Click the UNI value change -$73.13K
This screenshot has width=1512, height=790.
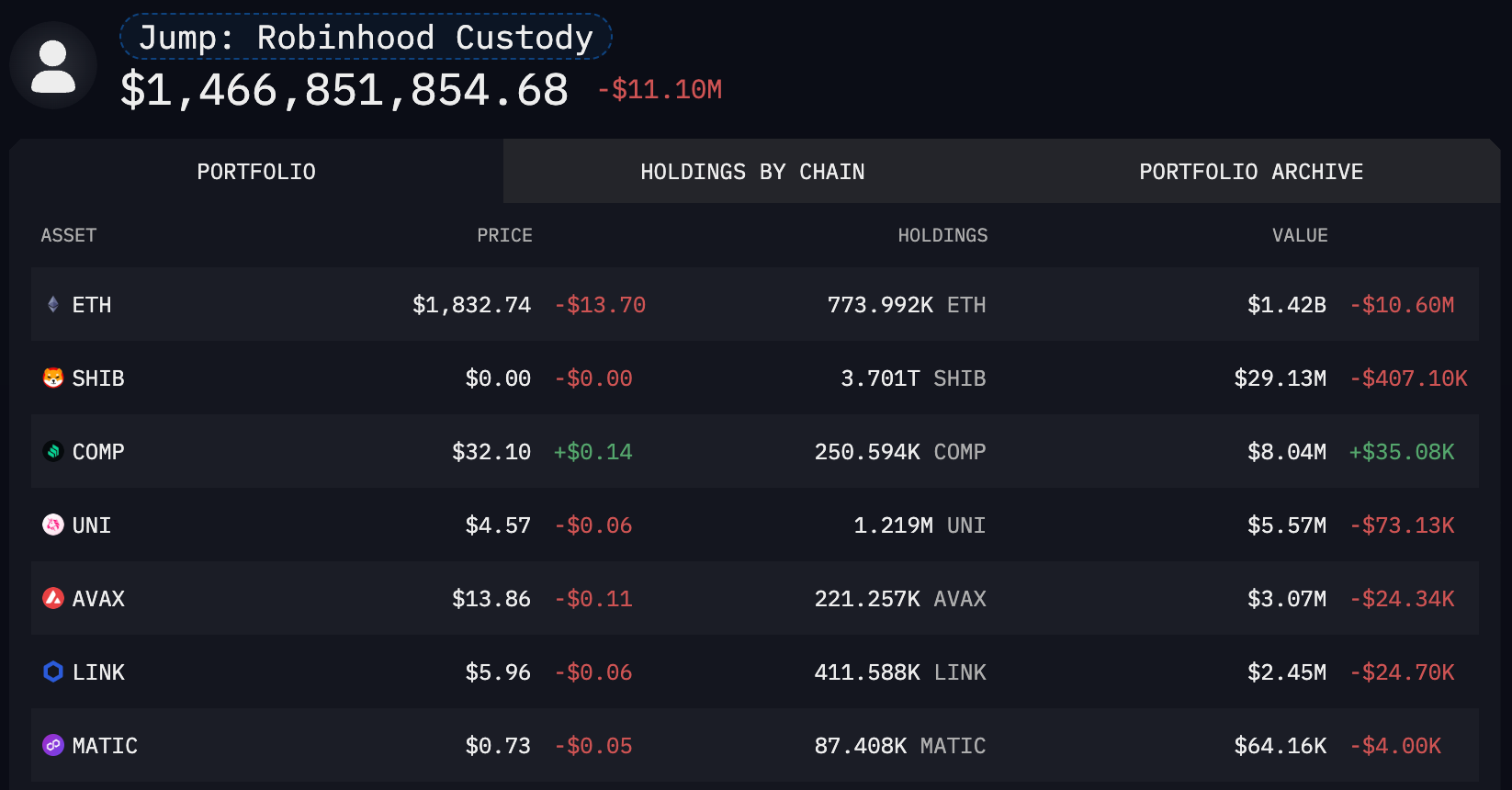pos(1402,525)
